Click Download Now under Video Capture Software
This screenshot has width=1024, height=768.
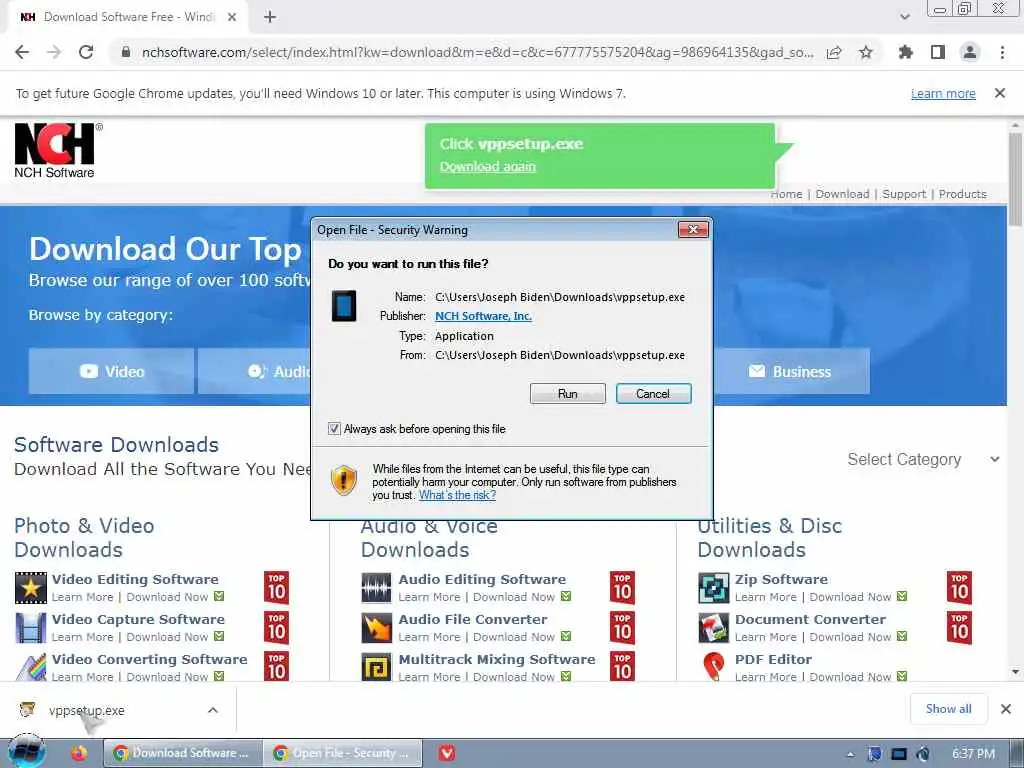[168, 637]
